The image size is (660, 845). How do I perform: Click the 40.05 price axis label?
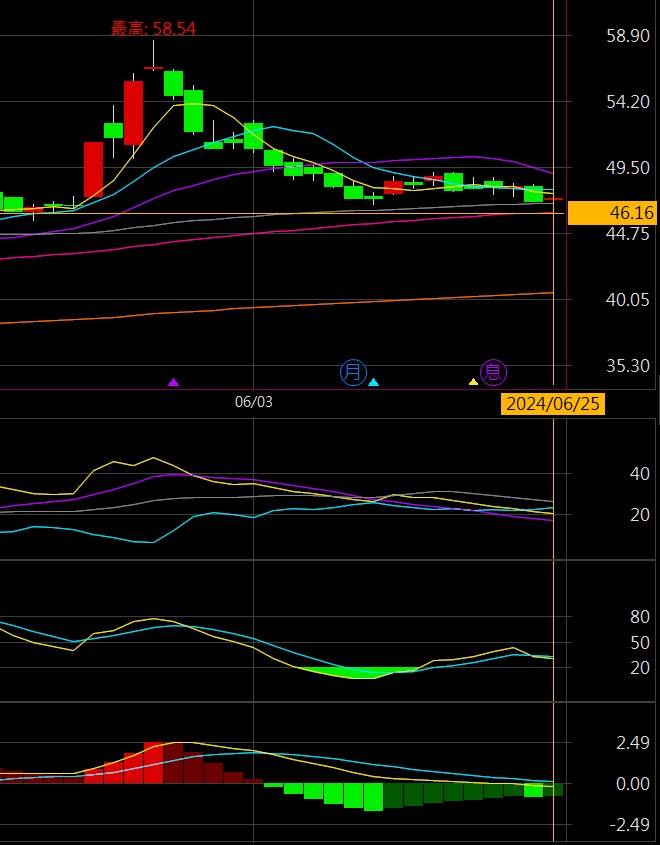coord(629,300)
